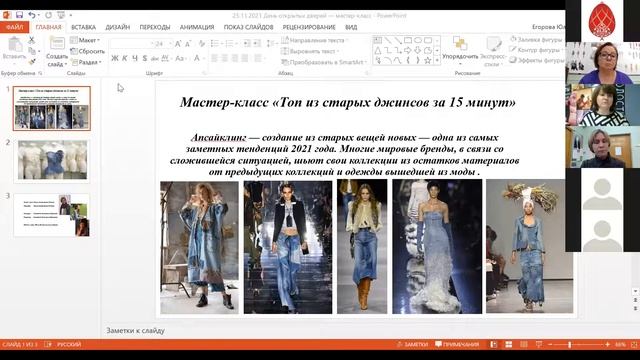Open the ФАЙЛ file tab
This screenshot has height=360, width=640.
point(15,27)
